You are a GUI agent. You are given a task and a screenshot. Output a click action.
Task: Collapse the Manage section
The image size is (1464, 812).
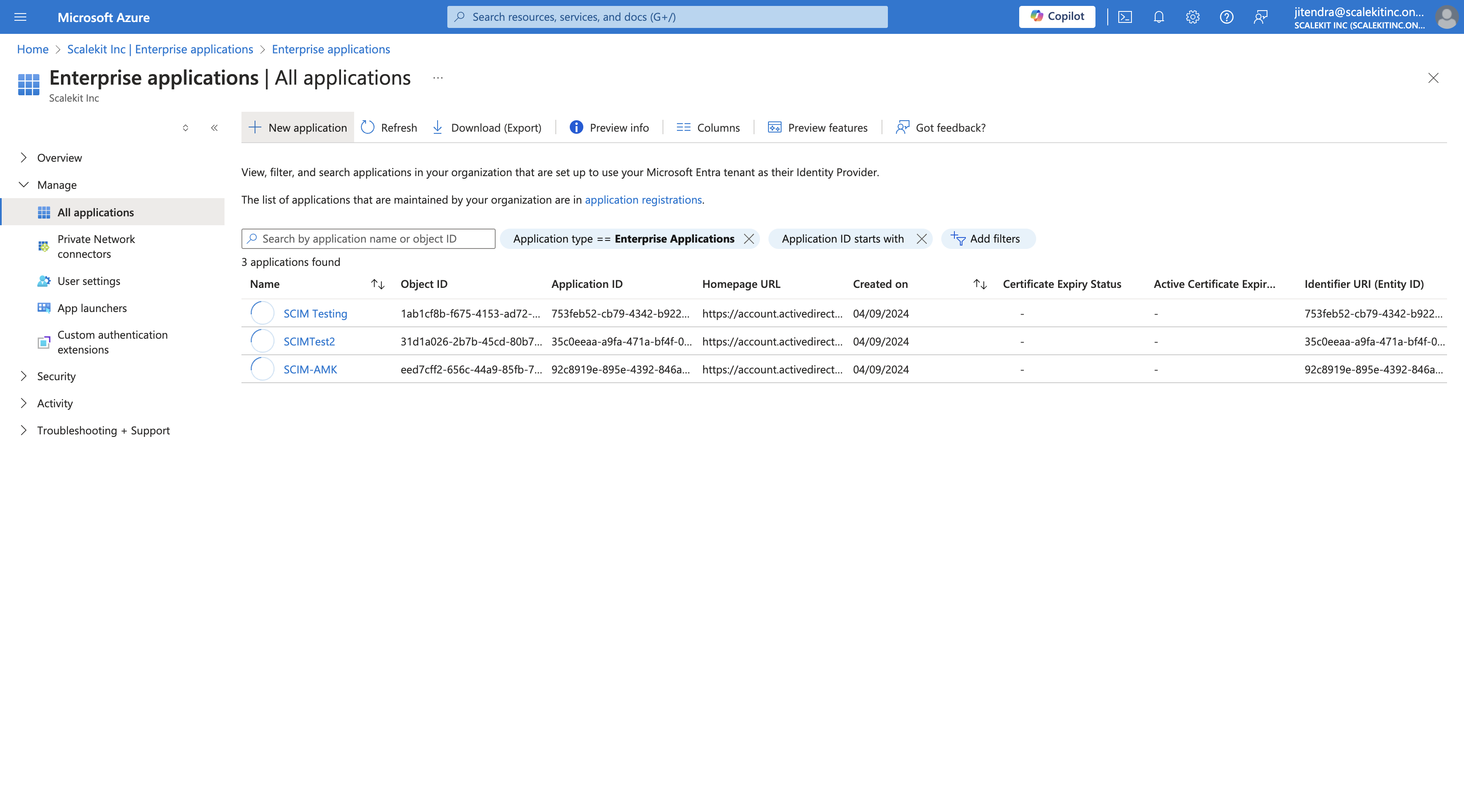pyautogui.click(x=23, y=185)
